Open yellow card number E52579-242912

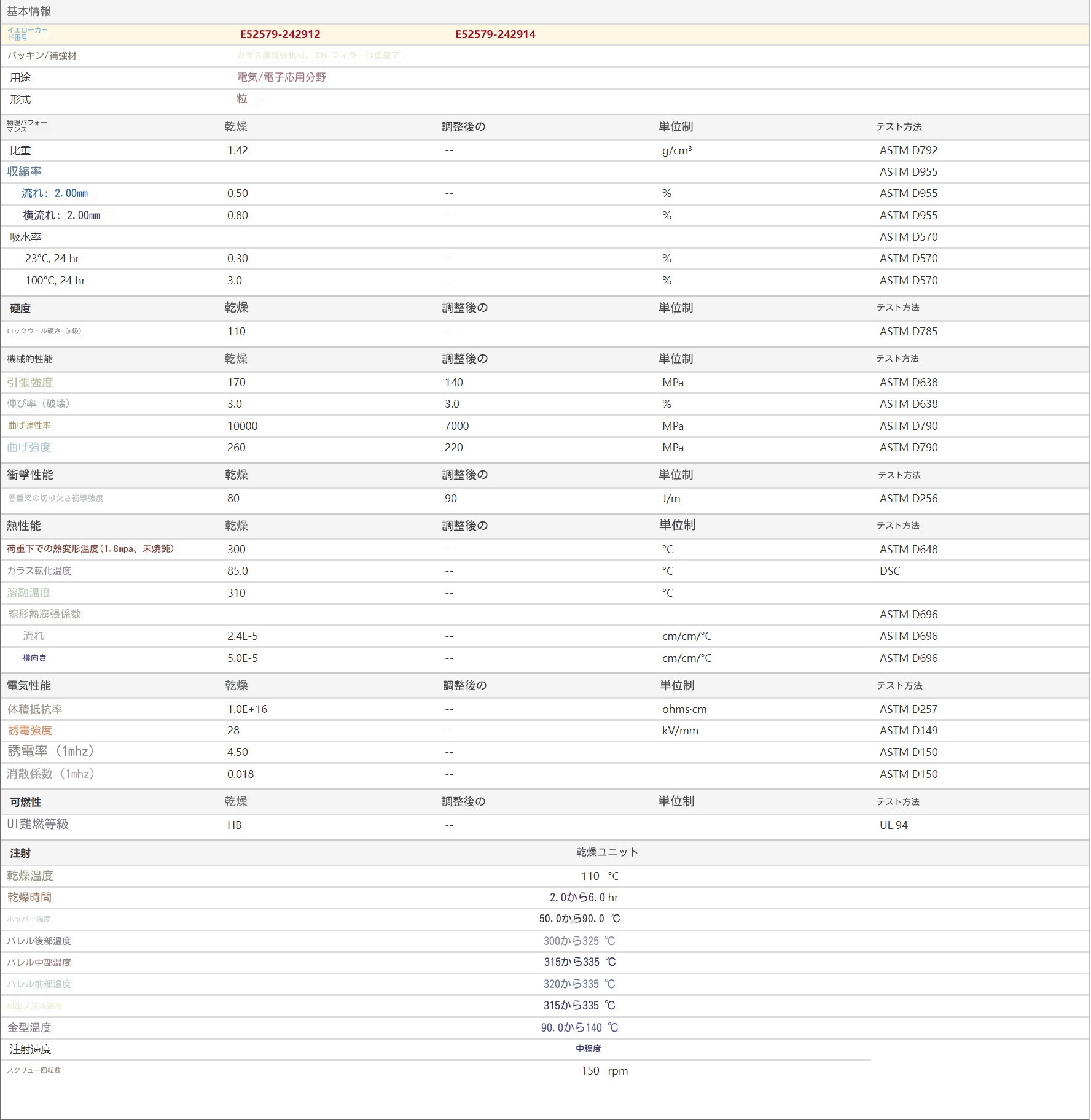[280, 34]
